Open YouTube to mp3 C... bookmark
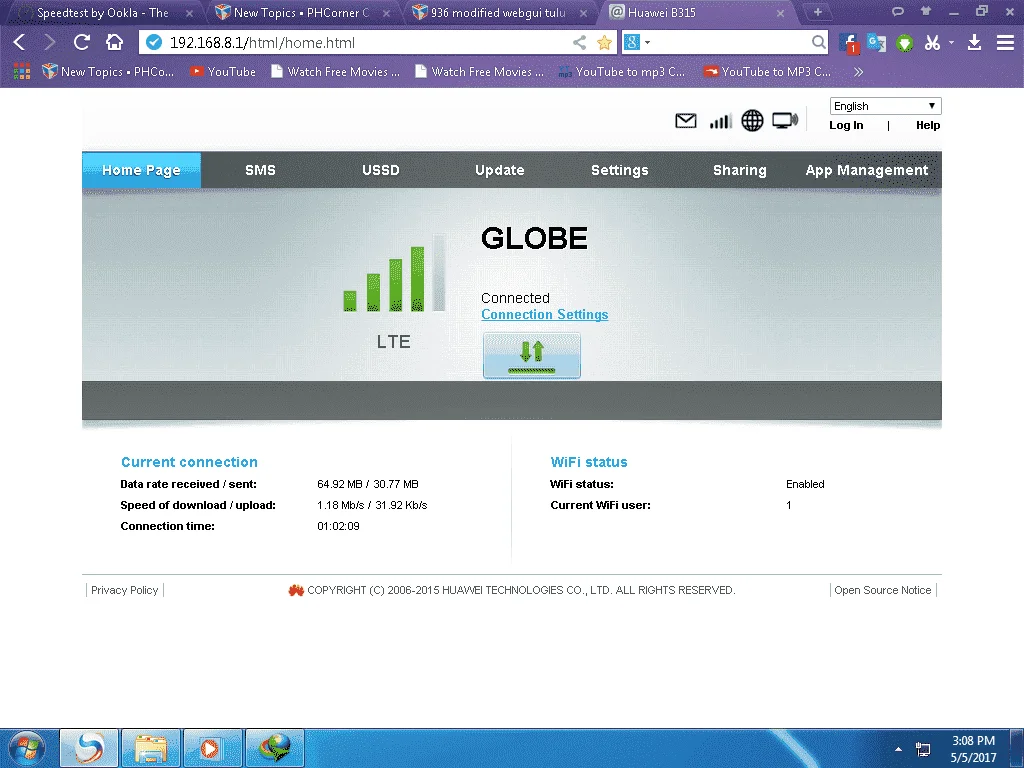The image size is (1024, 768). pos(622,72)
